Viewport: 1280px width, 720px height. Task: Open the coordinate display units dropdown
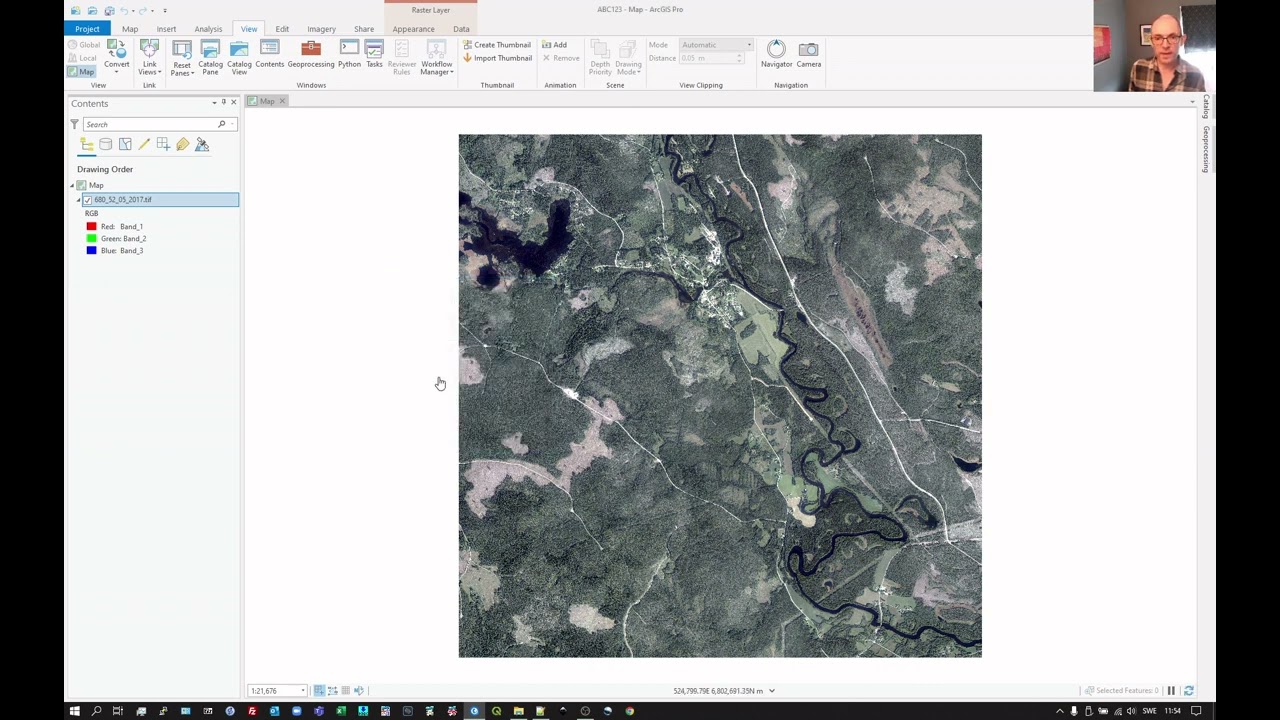(x=771, y=691)
